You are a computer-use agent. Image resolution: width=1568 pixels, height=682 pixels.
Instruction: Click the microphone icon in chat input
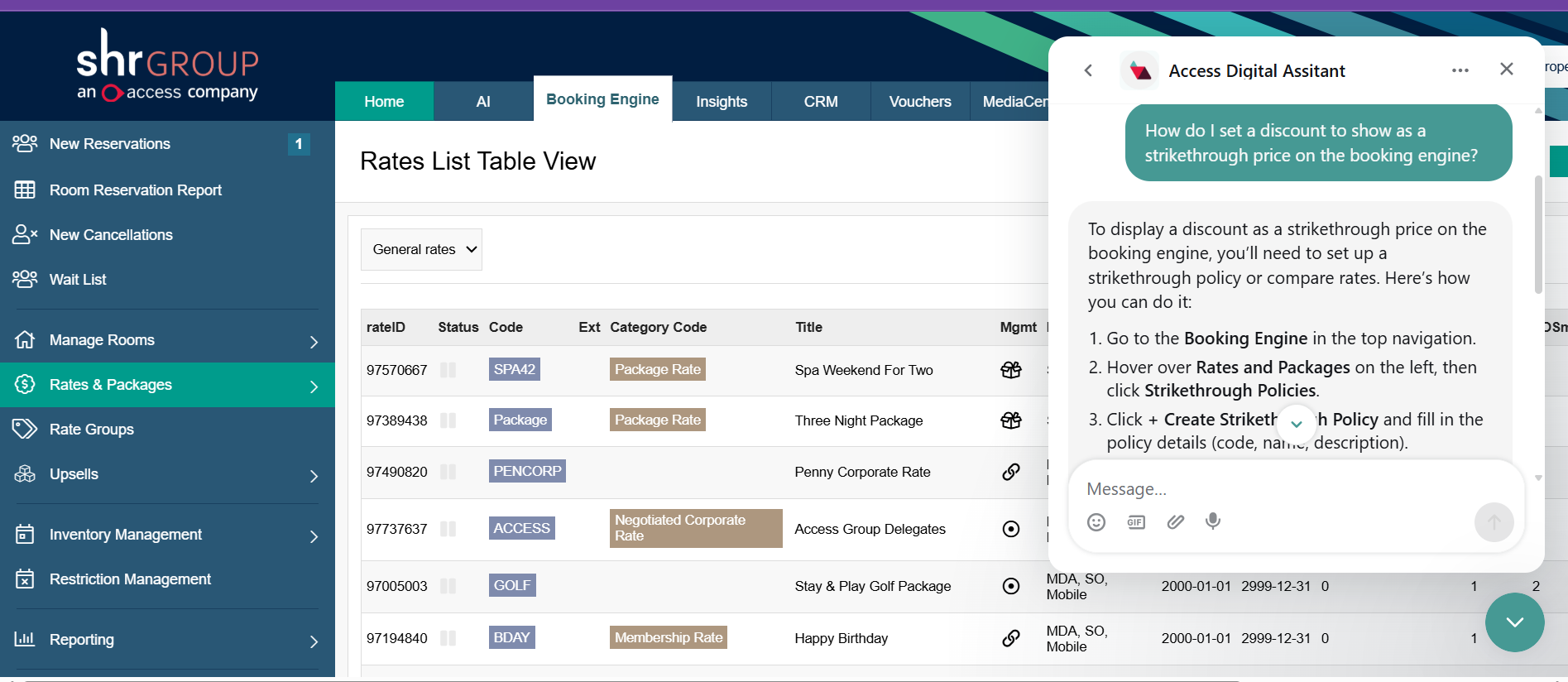tap(1213, 521)
